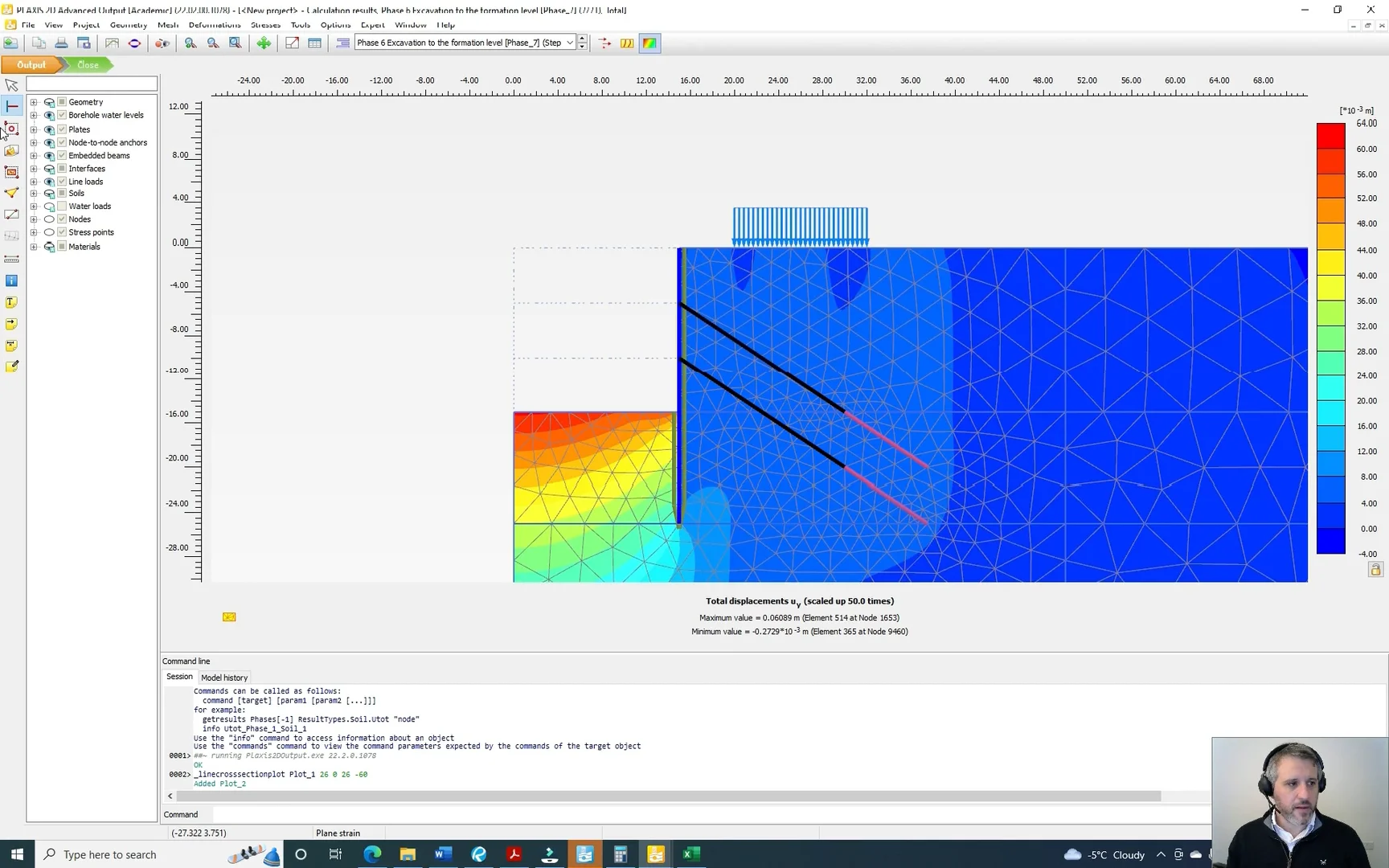1389x868 pixels.
Task: Click the distance measurement ruler tool
Action: (x=11, y=259)
